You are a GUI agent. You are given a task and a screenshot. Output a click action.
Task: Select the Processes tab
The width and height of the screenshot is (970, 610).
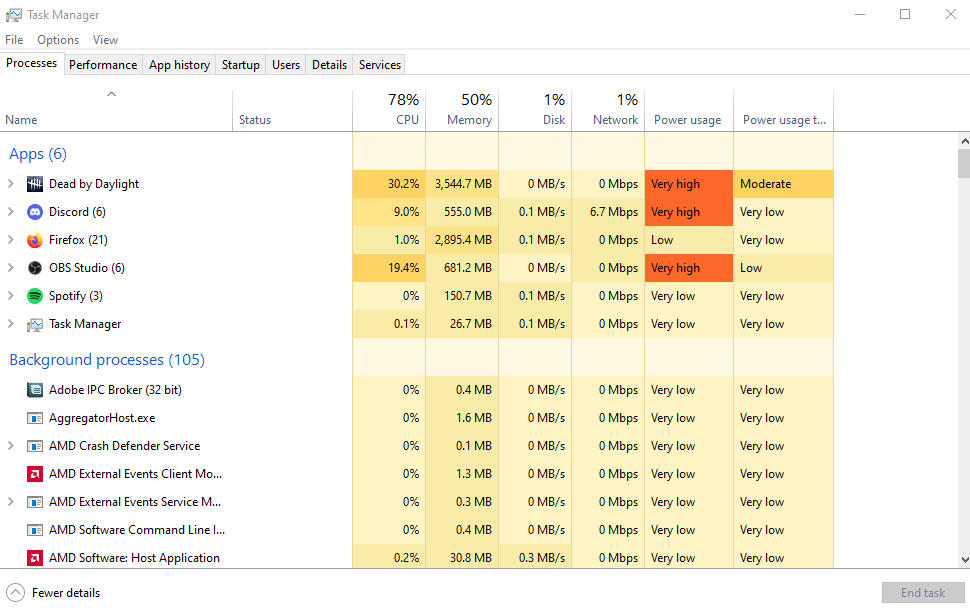coord(32,63)
